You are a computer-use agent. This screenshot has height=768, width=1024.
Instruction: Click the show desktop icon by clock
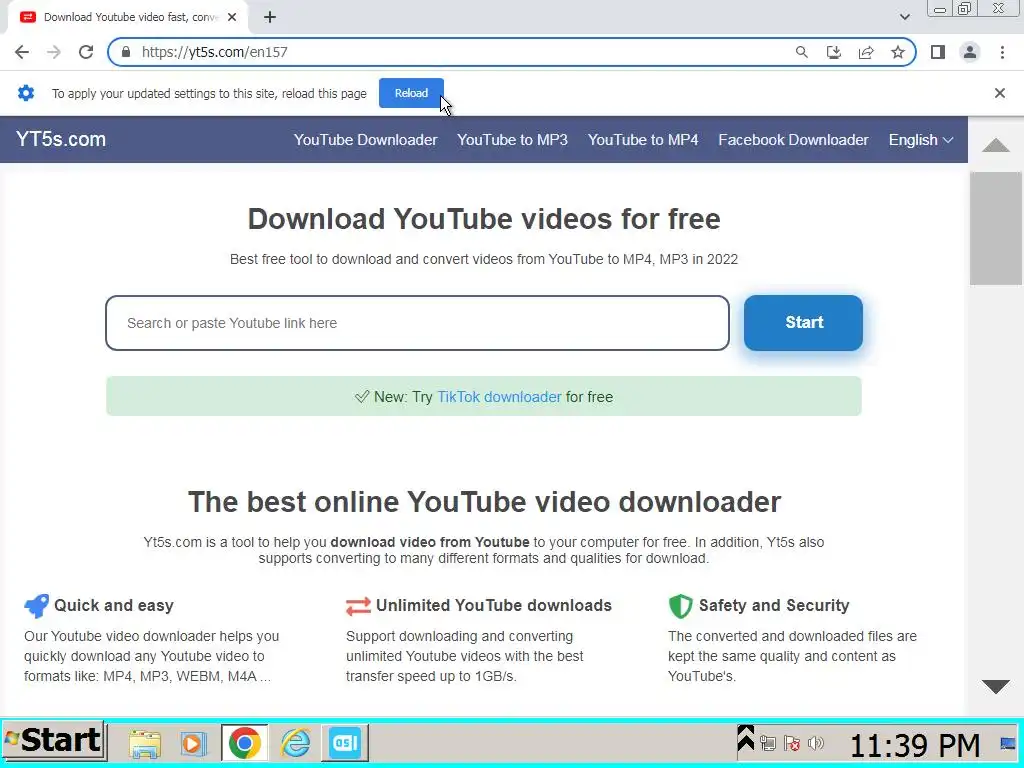pos(1008,743)
